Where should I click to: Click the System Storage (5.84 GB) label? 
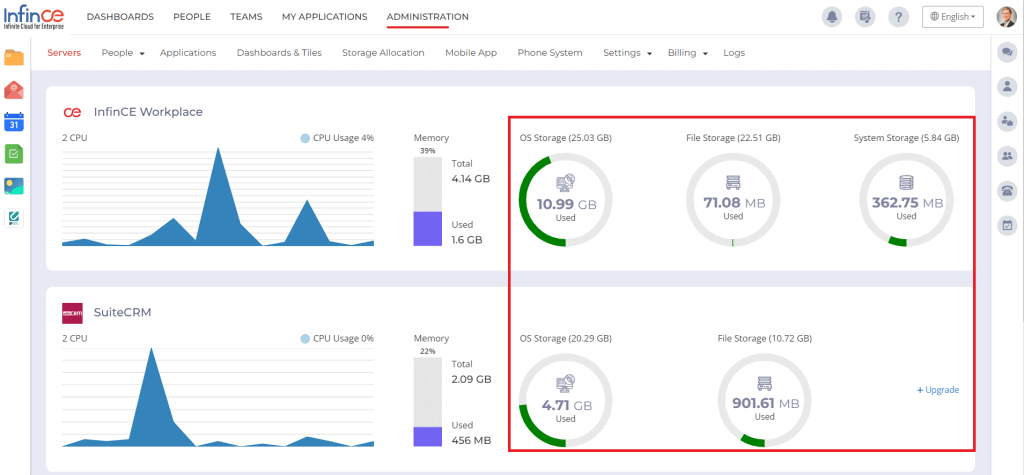[906, 138]
